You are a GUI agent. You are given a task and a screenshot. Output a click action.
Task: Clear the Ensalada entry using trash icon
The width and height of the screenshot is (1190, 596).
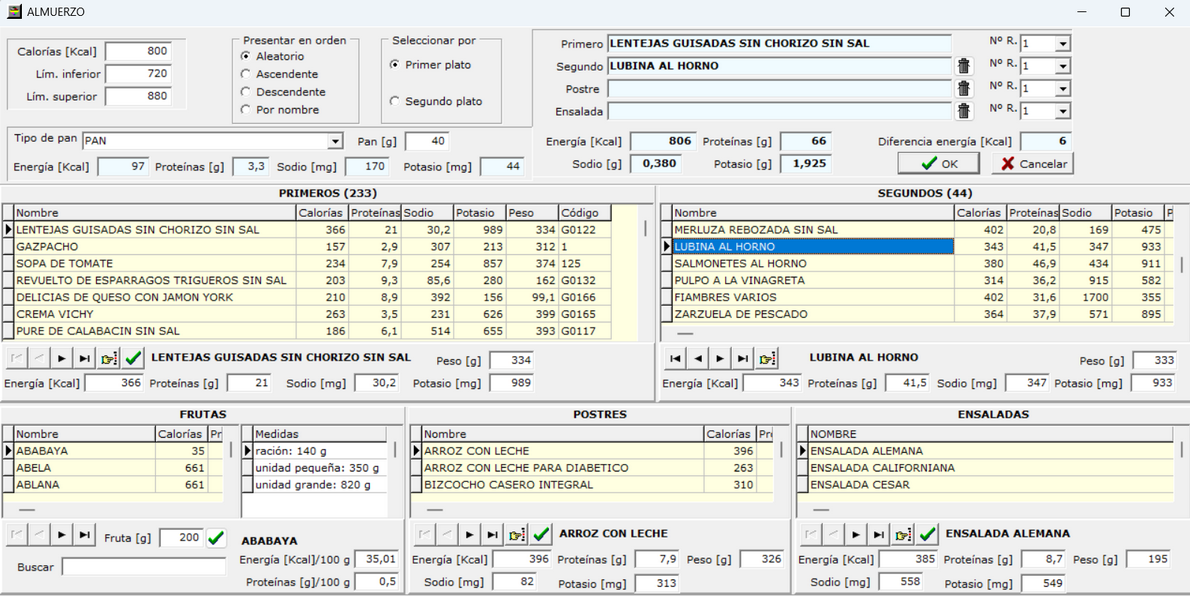[x=963, y=111]
